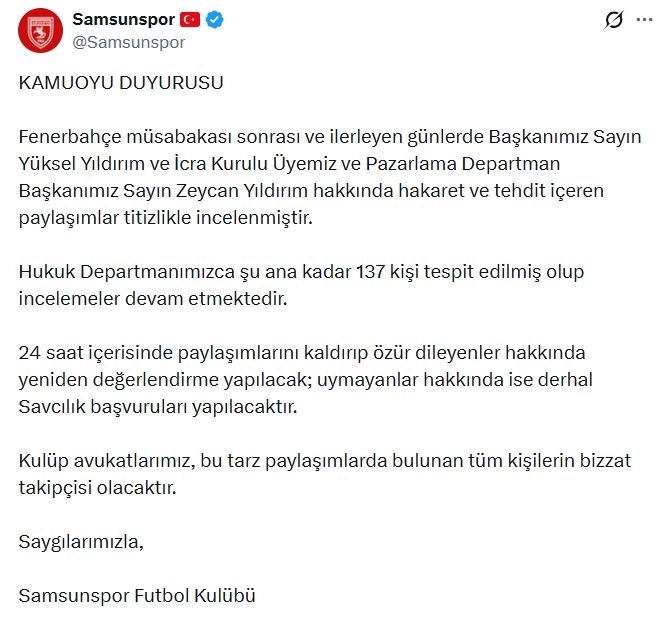Open the @Samsunspor handle link

(x=129, y=43)
